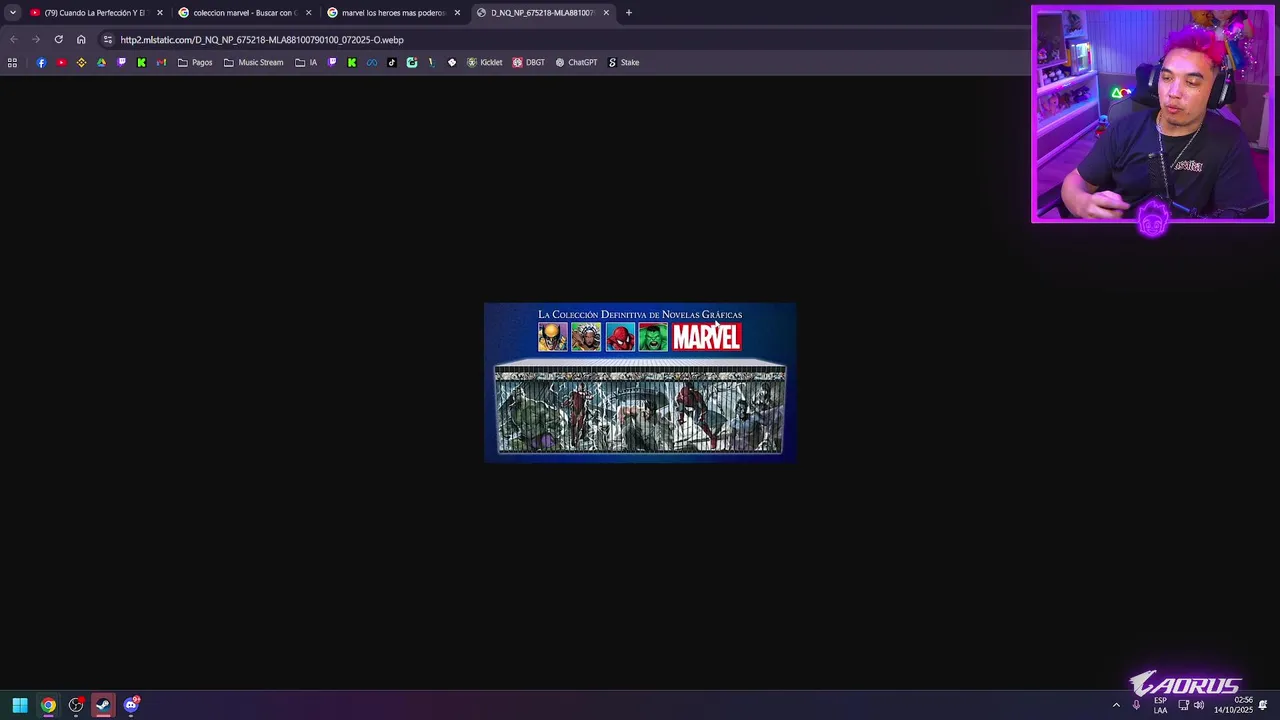Image resolution: width=1280 pixels, height=720 pixels.
Task: Open the white diamond bookmark before Kicklet
Action: (x=452, y=62)
